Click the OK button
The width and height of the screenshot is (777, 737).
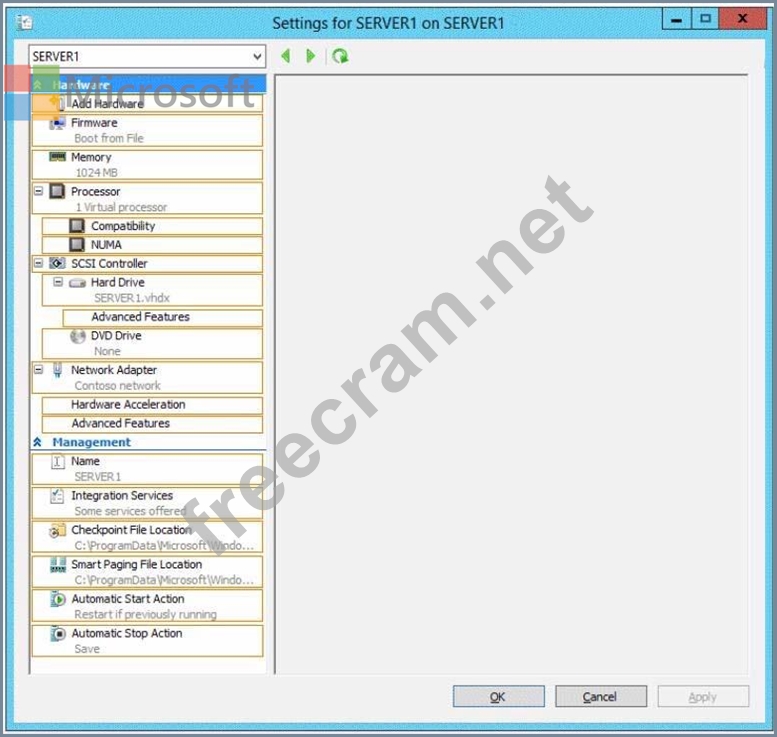click(499, 697)
